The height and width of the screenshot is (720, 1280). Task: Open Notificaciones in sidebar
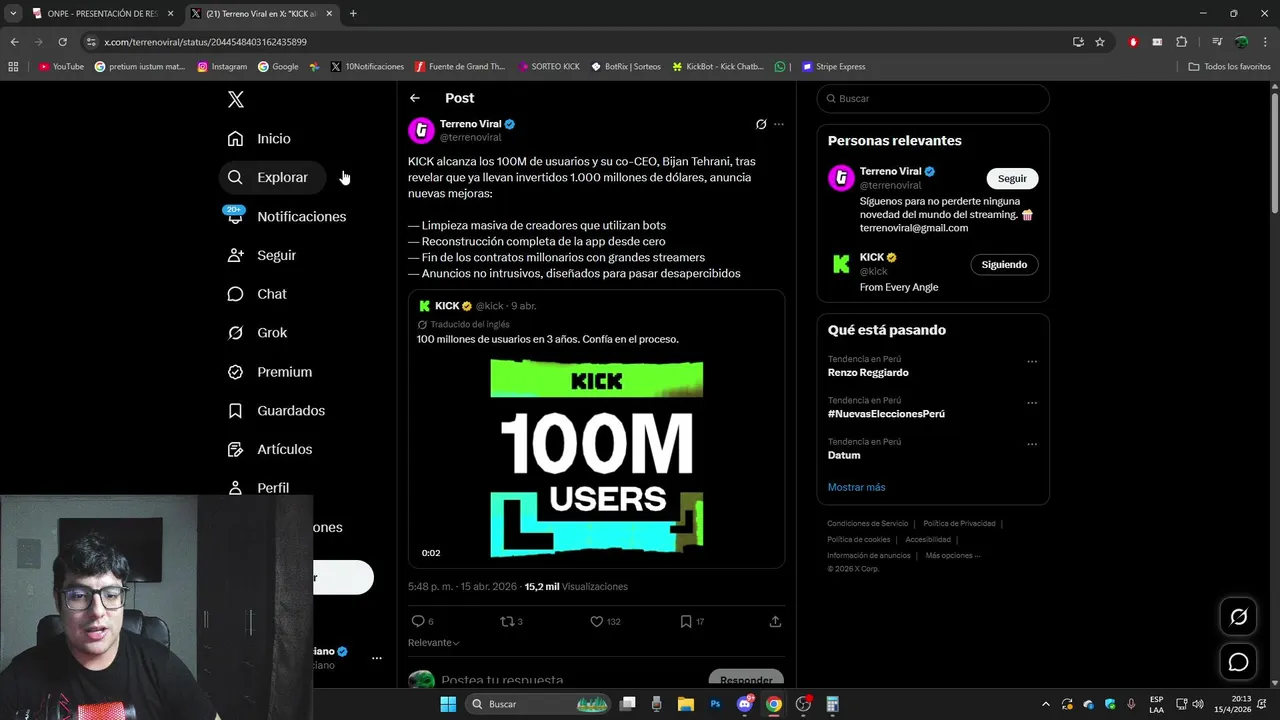286,216
